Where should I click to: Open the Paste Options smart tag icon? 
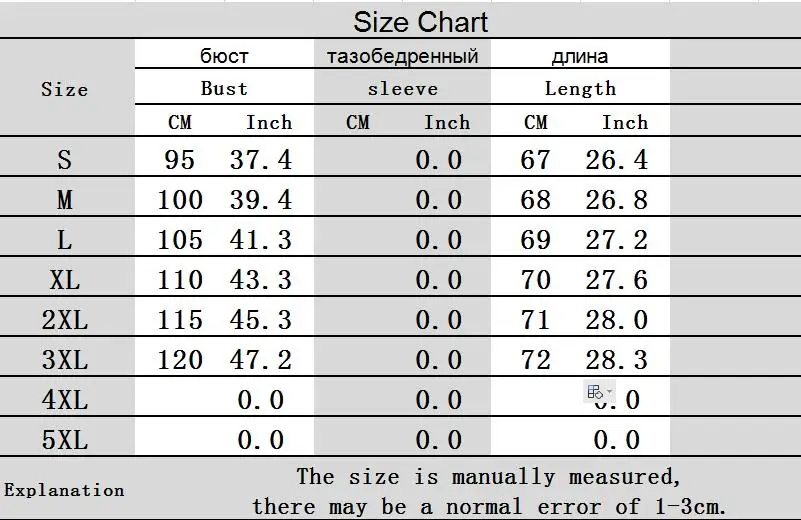(595, 392)
